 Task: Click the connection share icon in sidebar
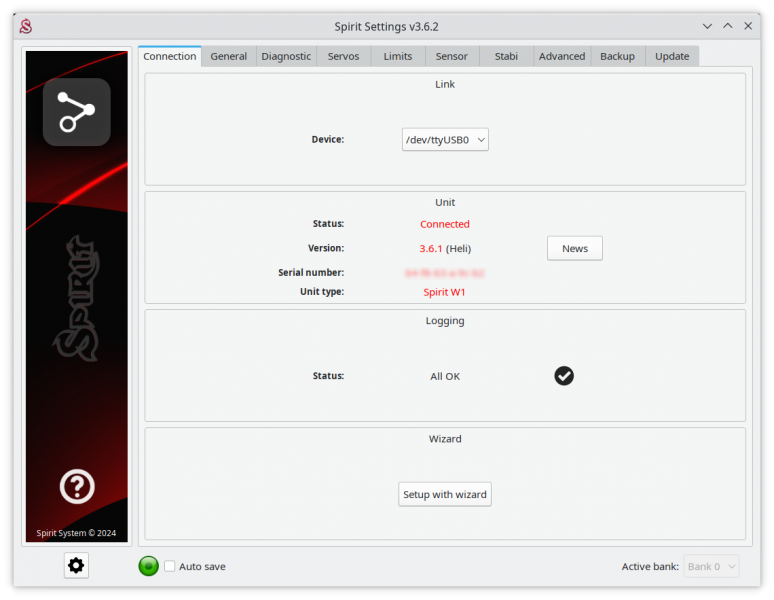pos(76,112)
